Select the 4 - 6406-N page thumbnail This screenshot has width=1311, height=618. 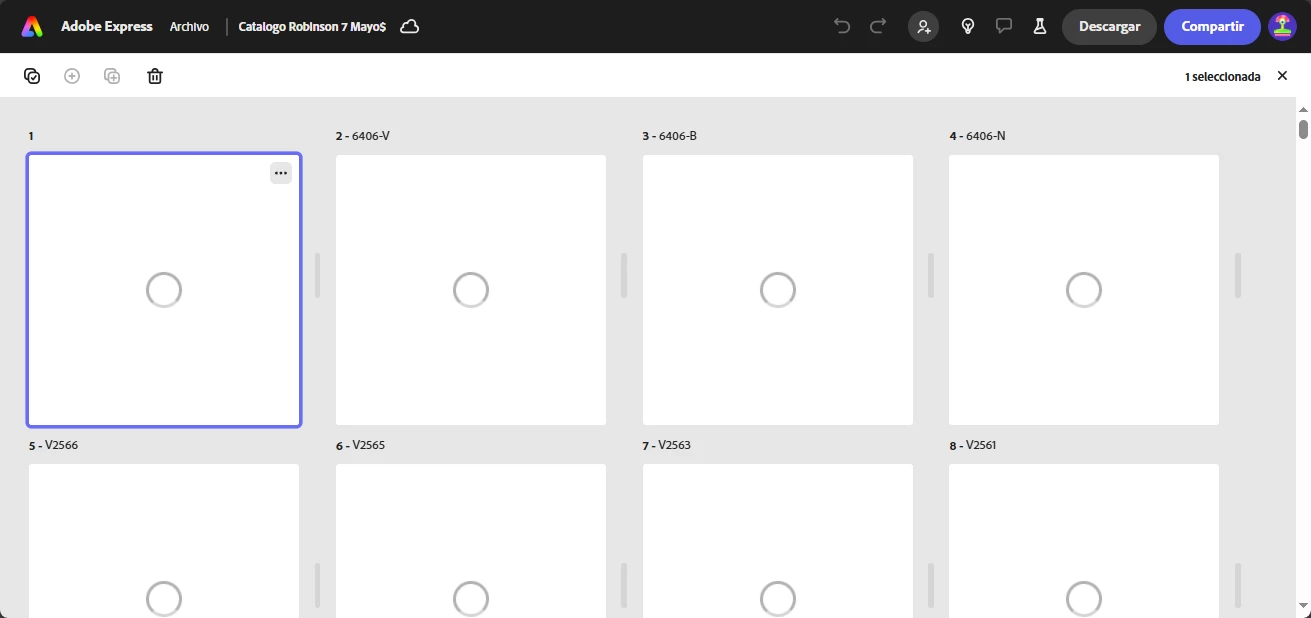click(x=1084, y=290)
